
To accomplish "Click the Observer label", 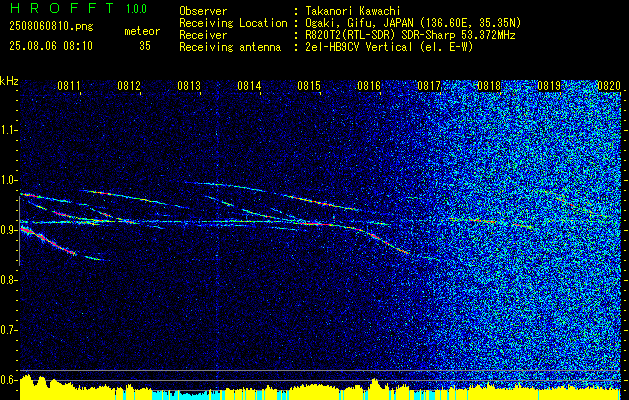I will coord(203,11).
